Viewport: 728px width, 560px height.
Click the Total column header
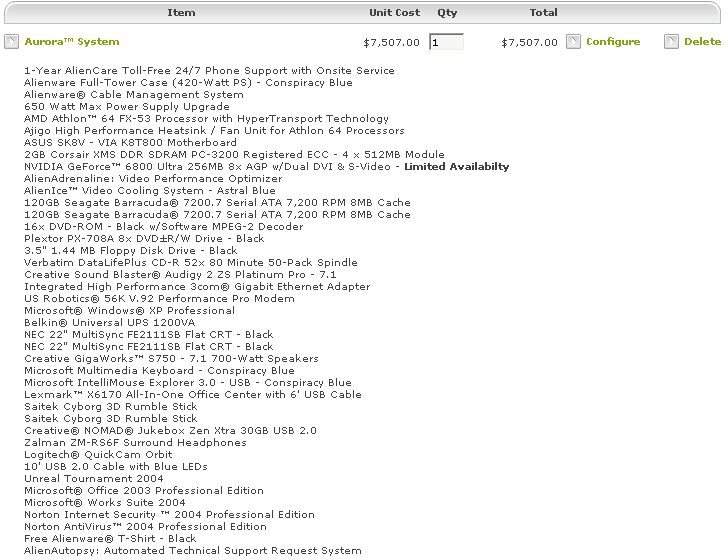pyautogui.click(x=544, y=13)
